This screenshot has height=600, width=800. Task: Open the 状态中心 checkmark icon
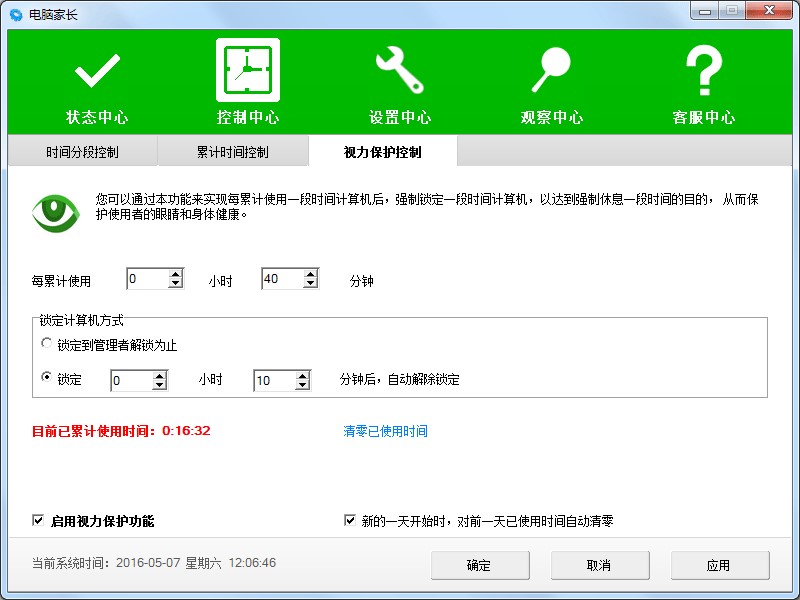pos(96,70)
